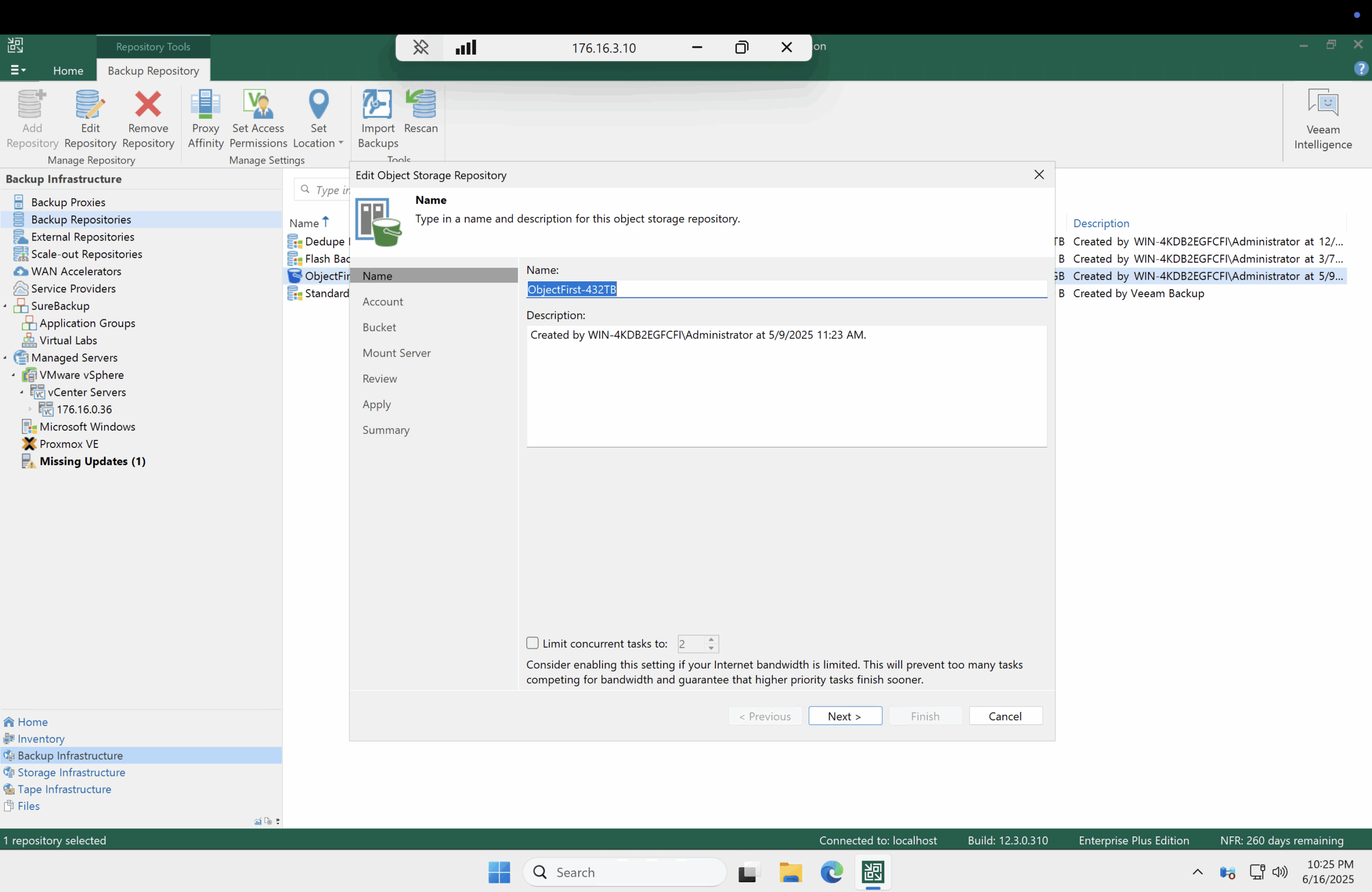Select the Dedupe repository row
Image resolution: width=1372 pixels, height=892 pixels.
319,241
